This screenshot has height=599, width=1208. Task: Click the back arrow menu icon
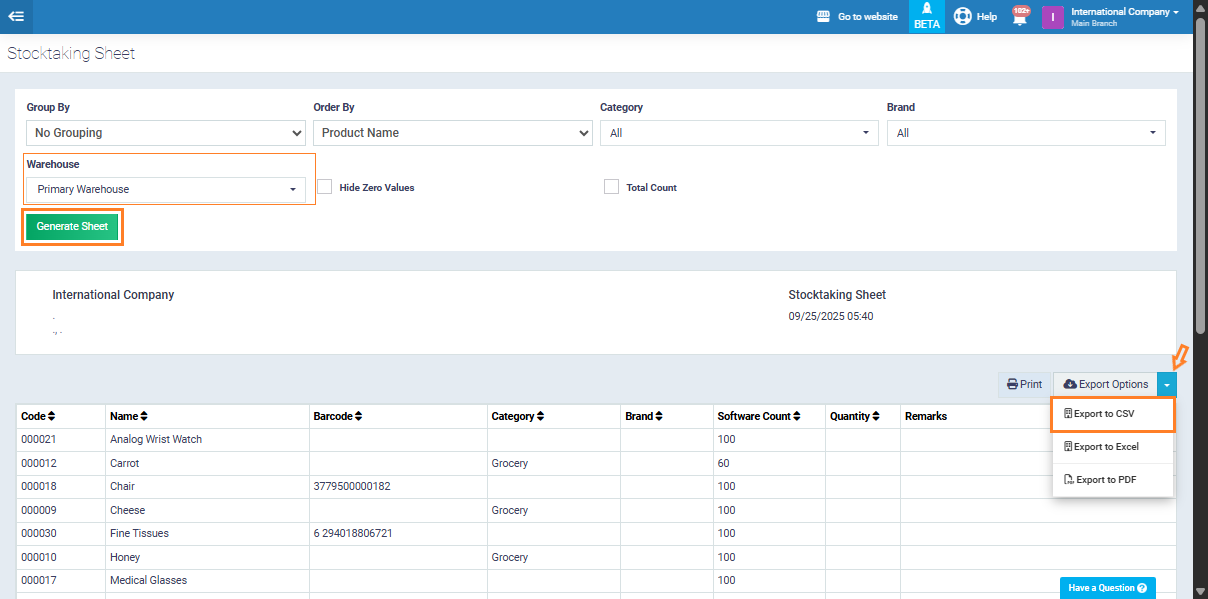[16, 16]
